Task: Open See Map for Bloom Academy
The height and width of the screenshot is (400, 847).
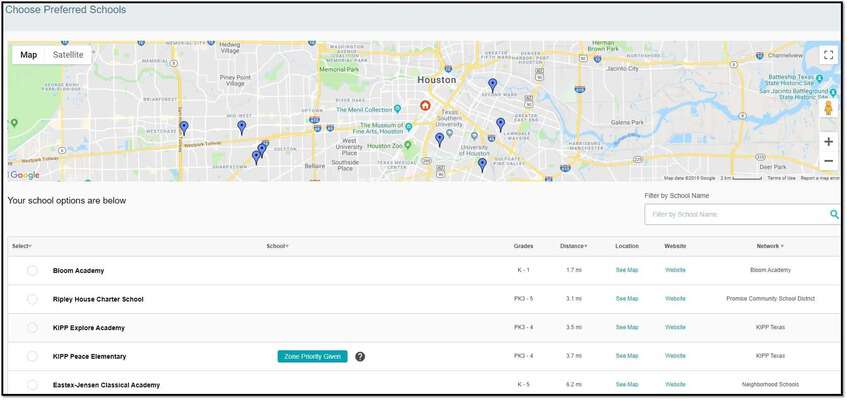Action: click(x=627, y=270)
